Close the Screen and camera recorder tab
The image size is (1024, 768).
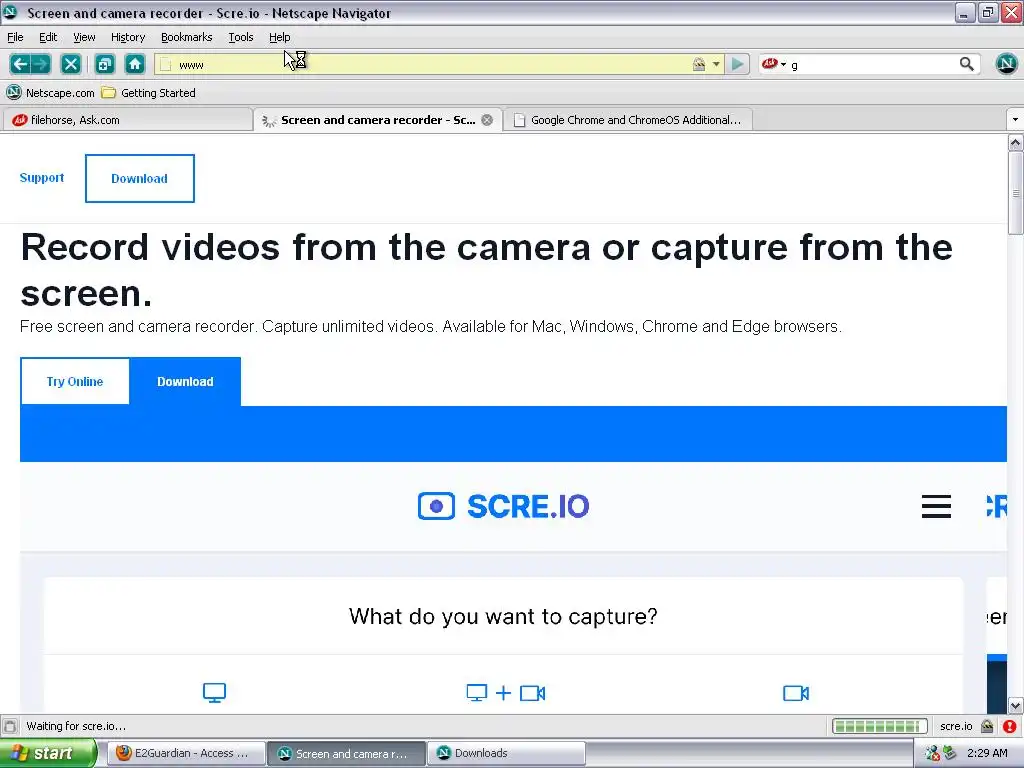(x=487, y=120)
